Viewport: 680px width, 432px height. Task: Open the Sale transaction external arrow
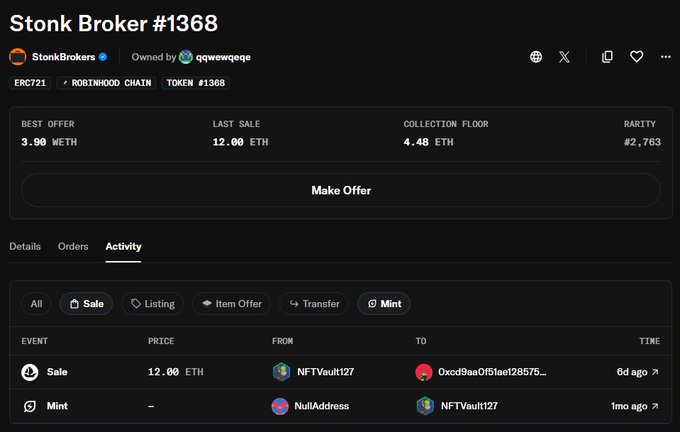coord(655,372)
